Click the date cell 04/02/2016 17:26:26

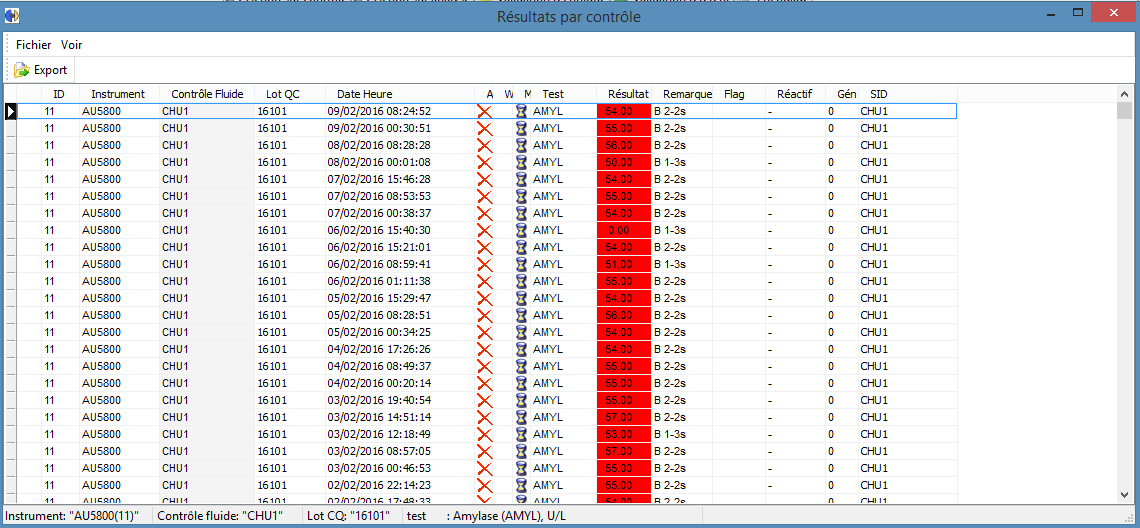coord(399,349)
